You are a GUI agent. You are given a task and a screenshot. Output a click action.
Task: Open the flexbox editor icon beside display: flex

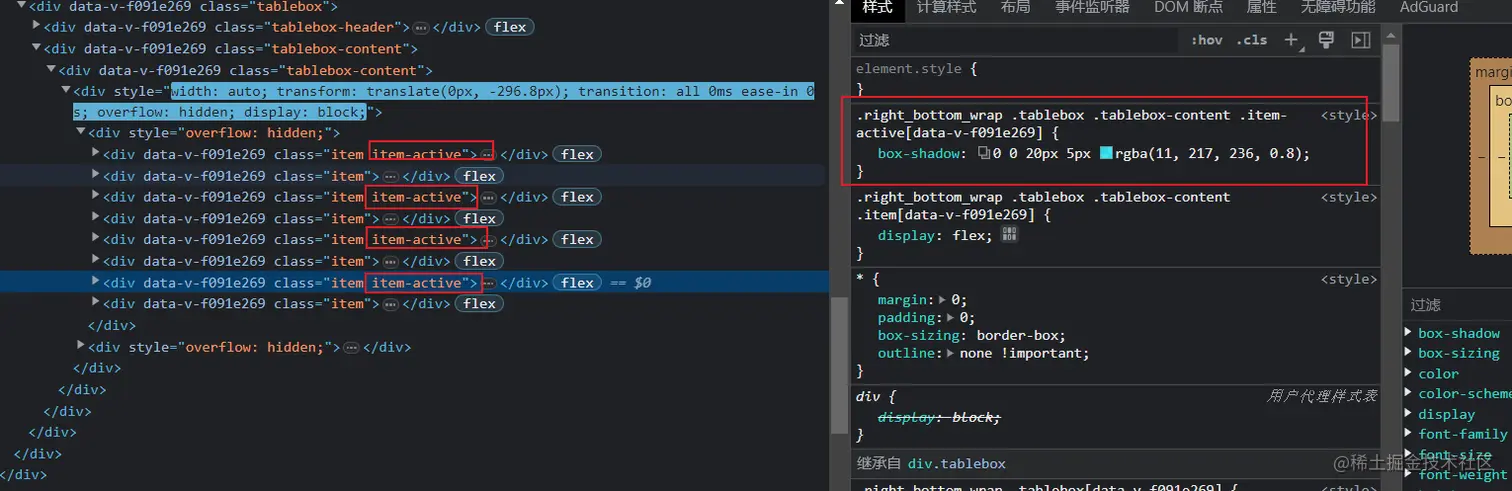pyautogui.click(x=1009, y=234)
